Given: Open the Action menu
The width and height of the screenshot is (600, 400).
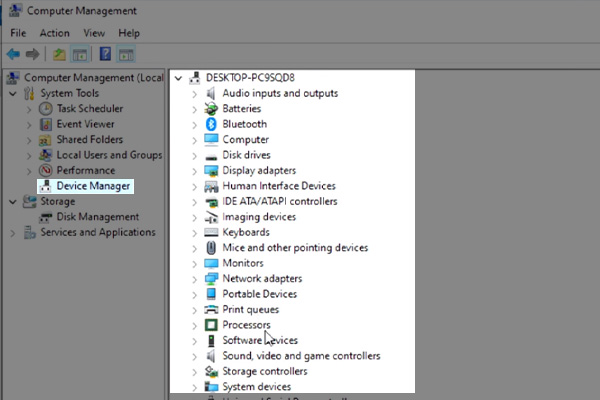Looking at the screenshot, I should tap(55, 33).
